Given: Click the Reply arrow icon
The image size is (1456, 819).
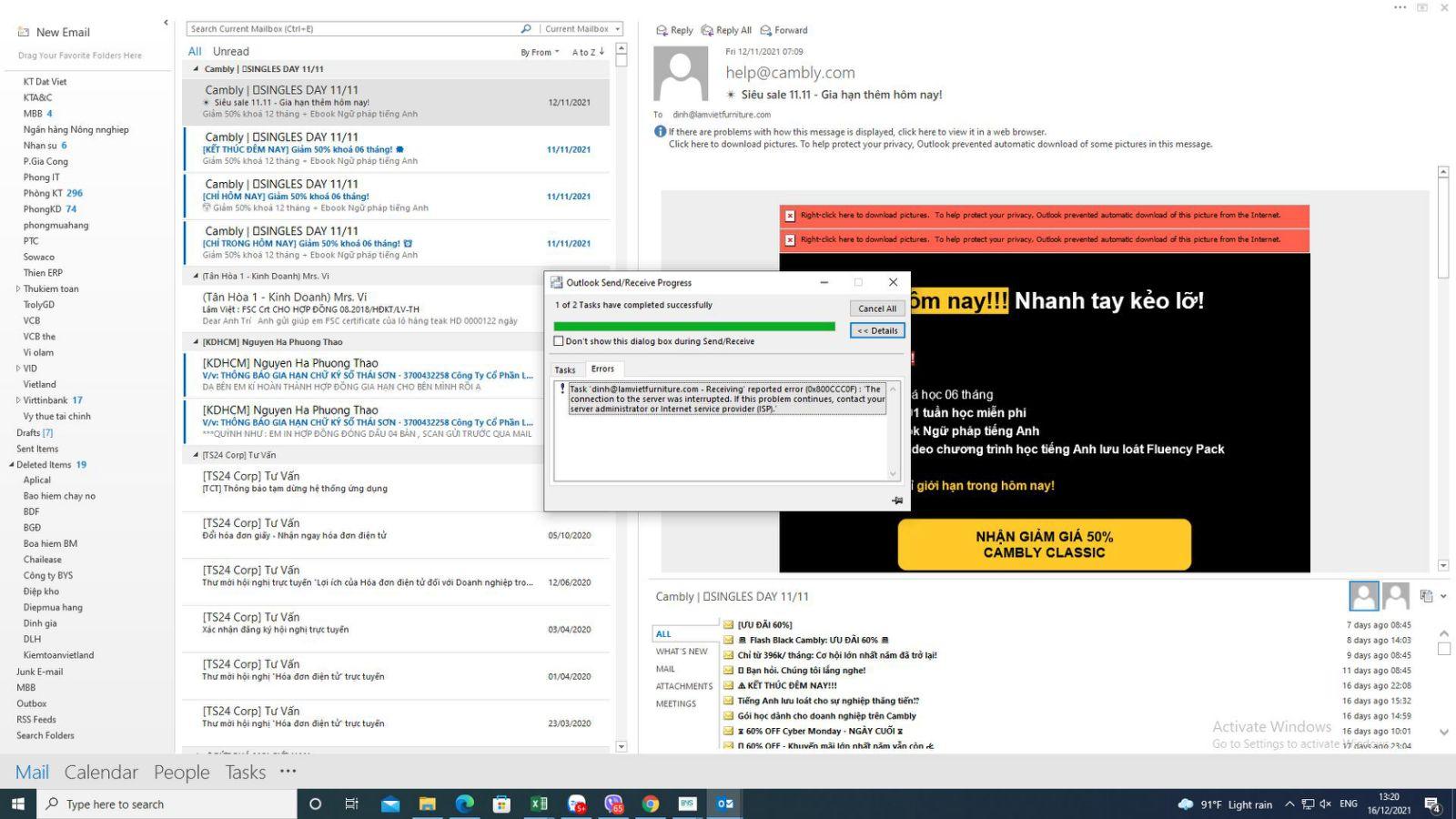Looking at the screenshot, I should pos(662,30).
